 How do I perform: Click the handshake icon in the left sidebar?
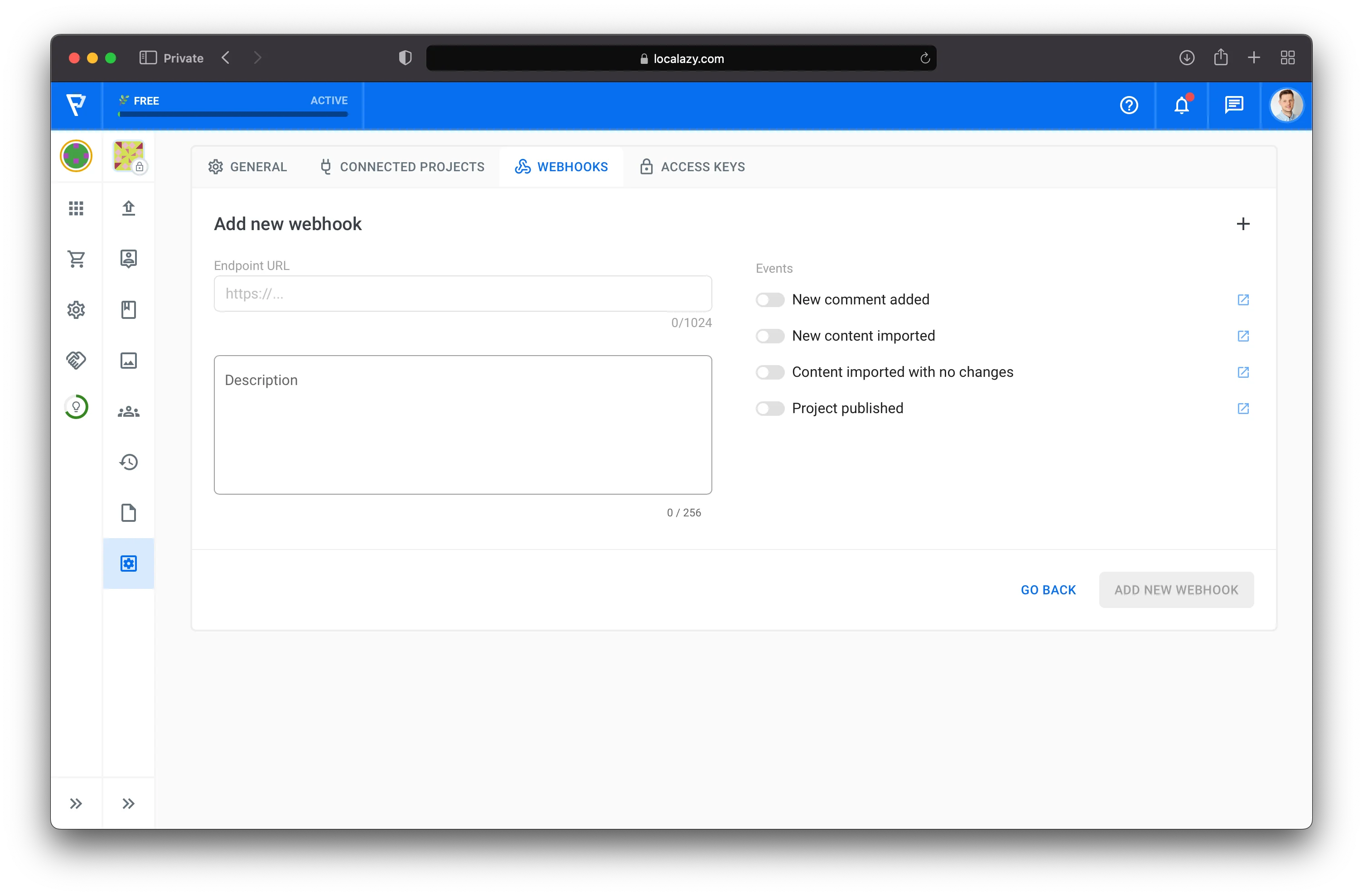pyautogui.click(x=76, y=360)
